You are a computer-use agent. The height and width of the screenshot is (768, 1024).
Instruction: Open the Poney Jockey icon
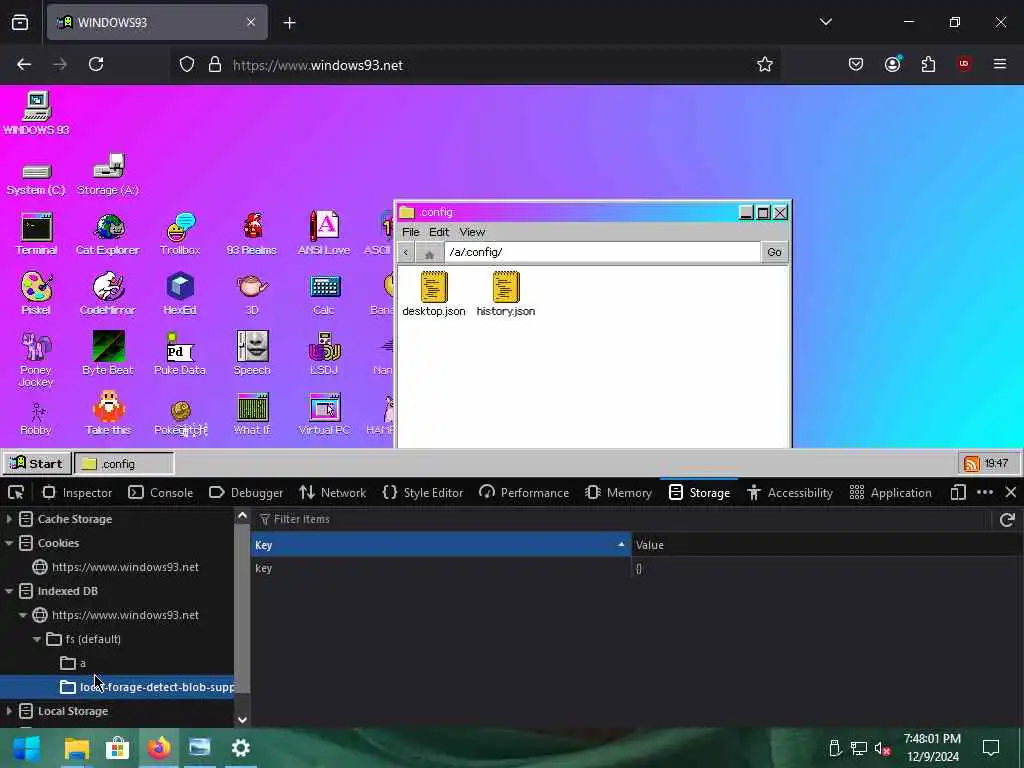(36, 359)
